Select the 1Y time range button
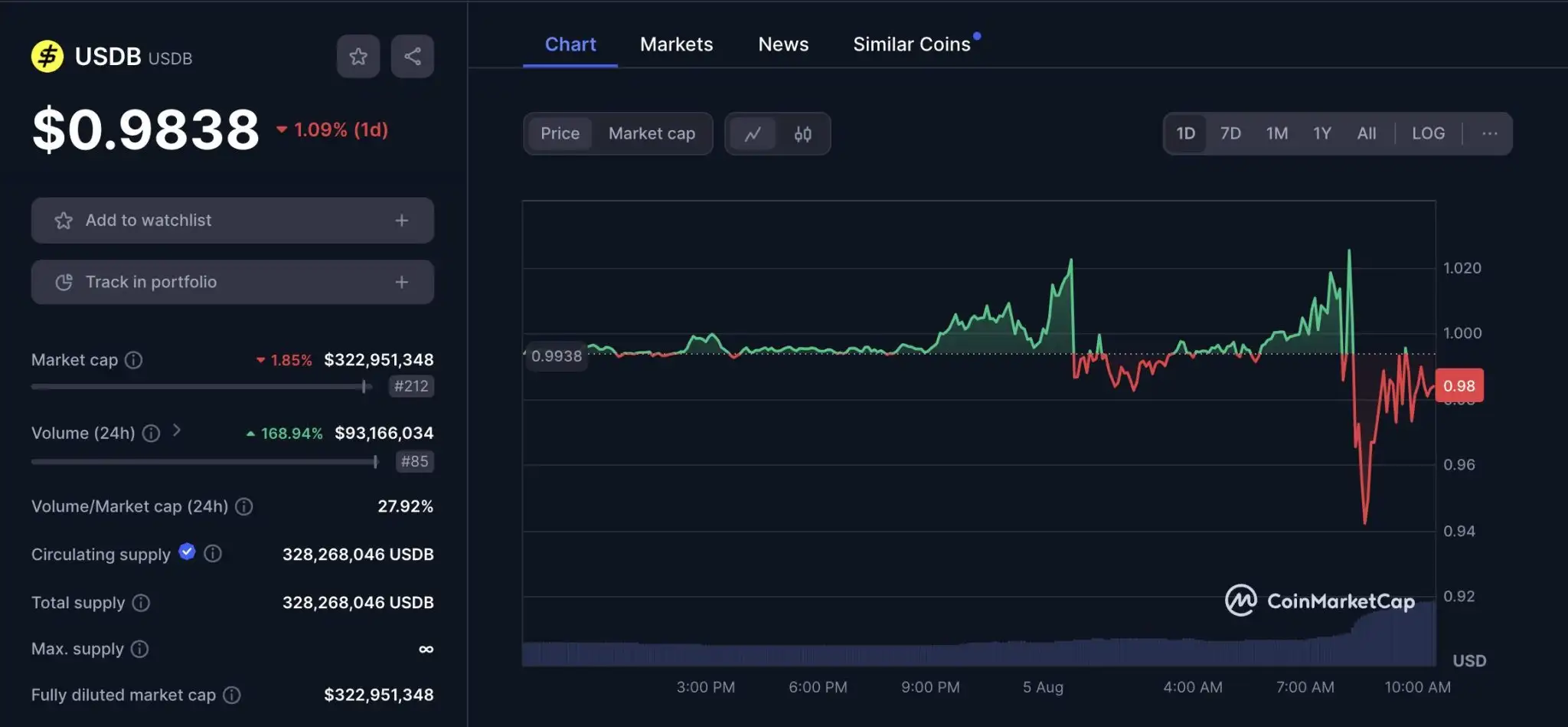Image resolution: width=1568 pixels, height=727 pixels. tap(1321, 133)
